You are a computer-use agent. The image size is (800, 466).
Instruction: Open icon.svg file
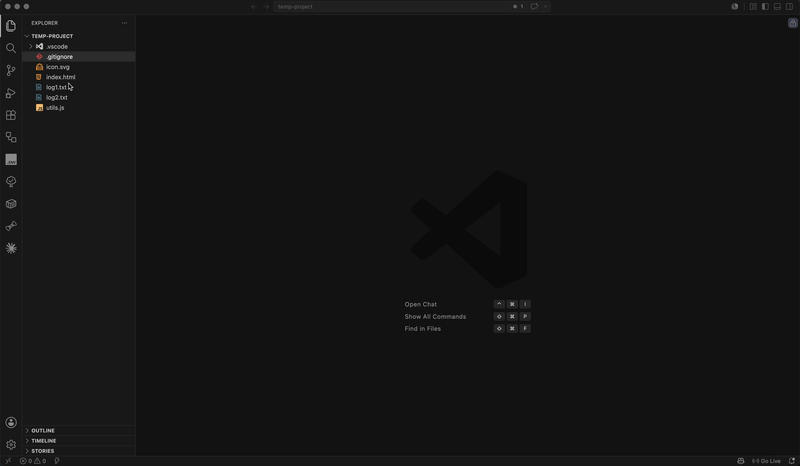(x=79, y=67)
